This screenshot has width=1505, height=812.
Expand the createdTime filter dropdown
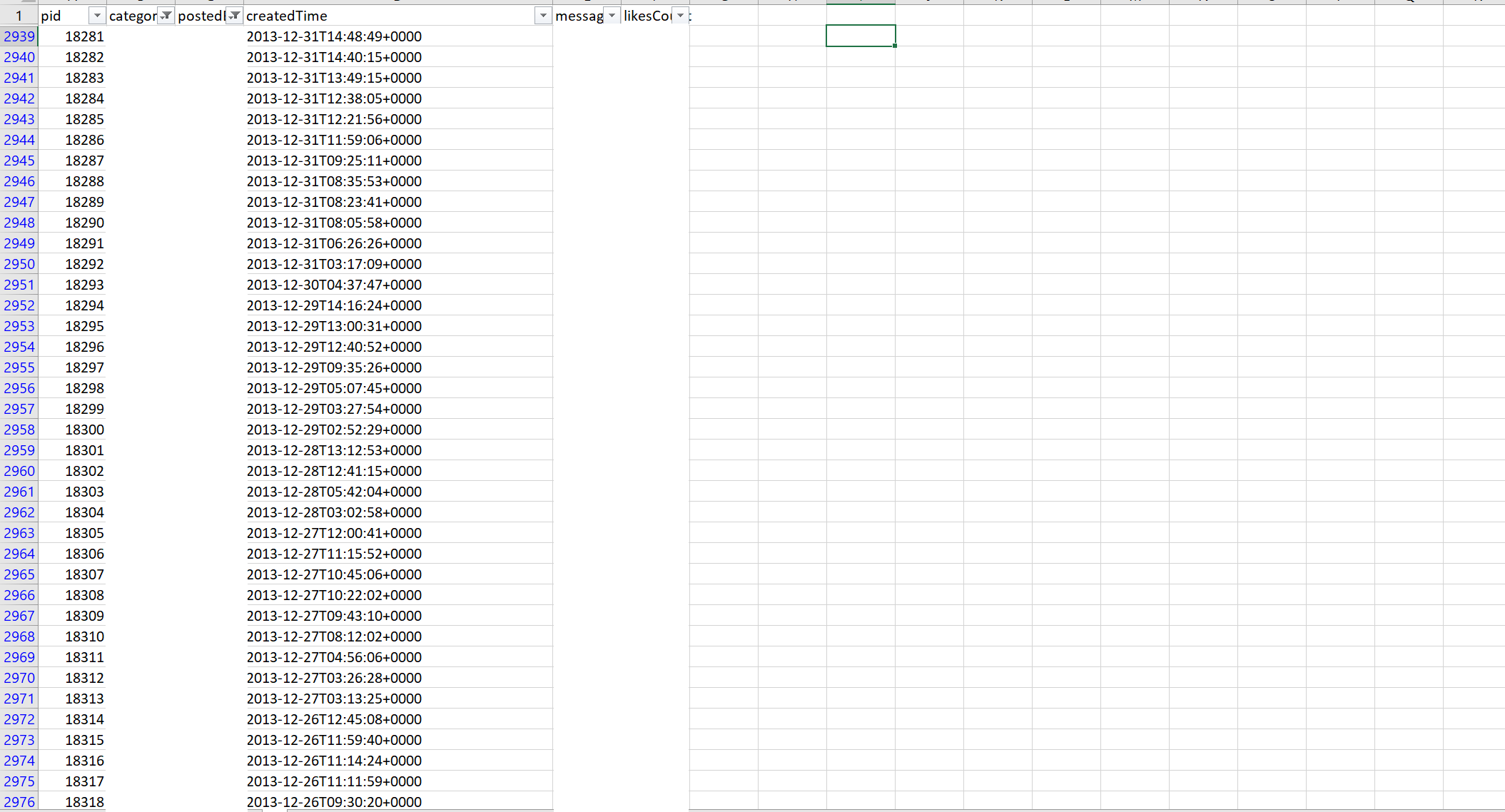[543, 16]
